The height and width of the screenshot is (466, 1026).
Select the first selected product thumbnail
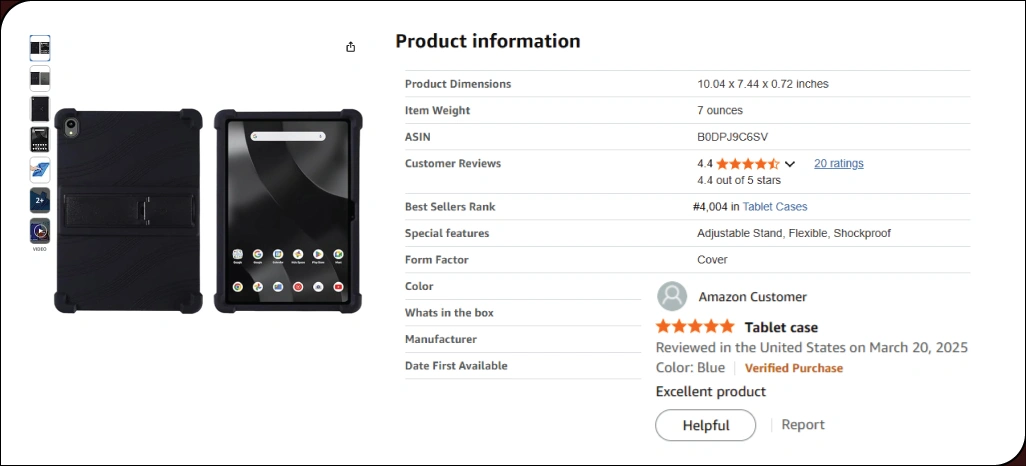(40, 48)
